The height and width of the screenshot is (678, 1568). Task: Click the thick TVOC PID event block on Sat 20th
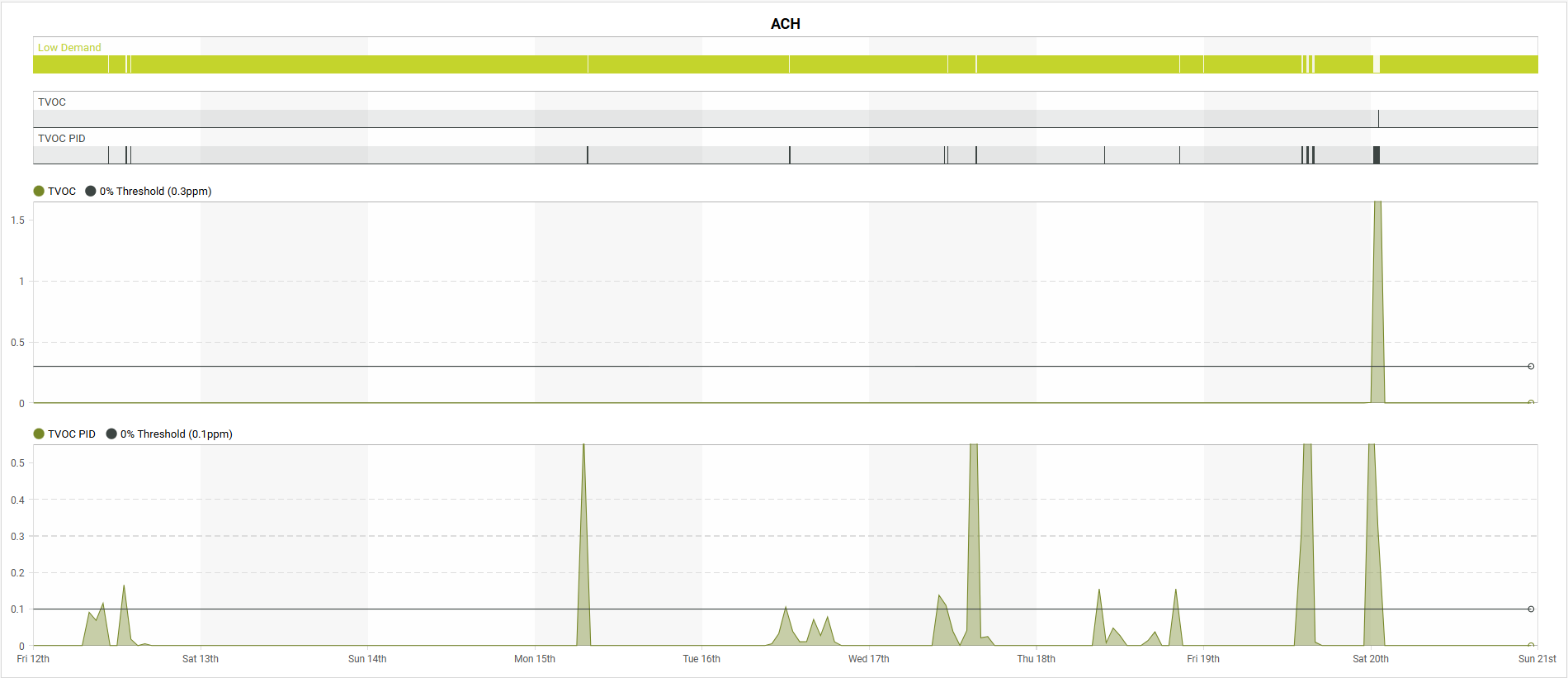(x=1377, y=155)
